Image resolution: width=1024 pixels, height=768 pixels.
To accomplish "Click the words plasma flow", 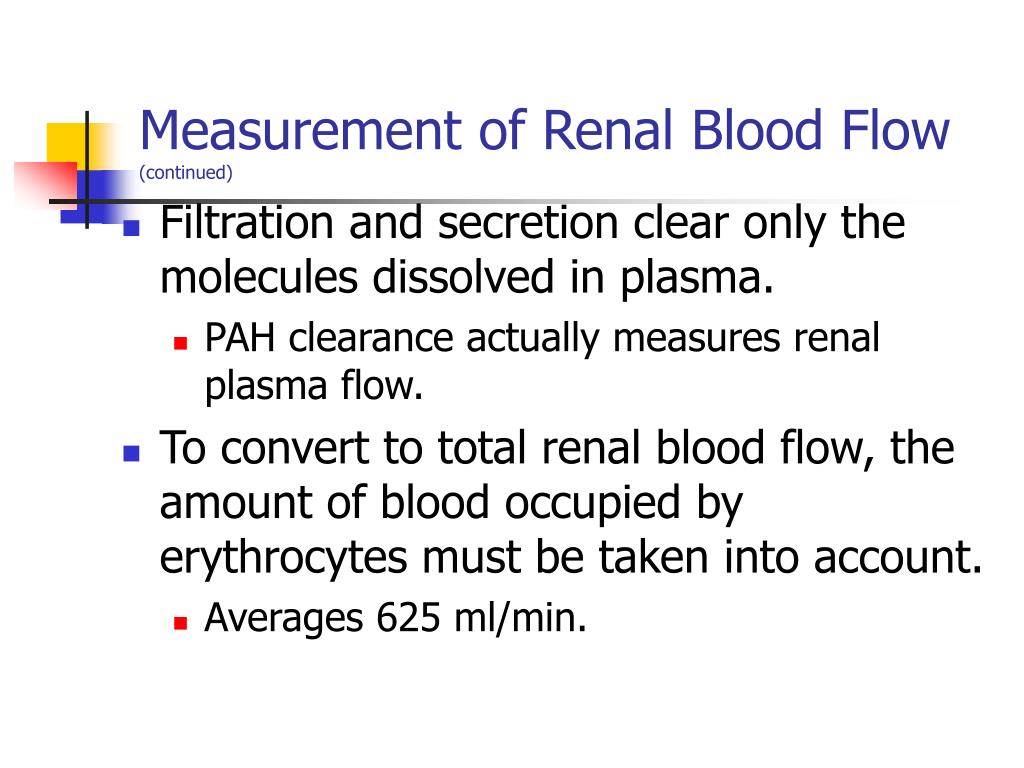I will [314, 387].
